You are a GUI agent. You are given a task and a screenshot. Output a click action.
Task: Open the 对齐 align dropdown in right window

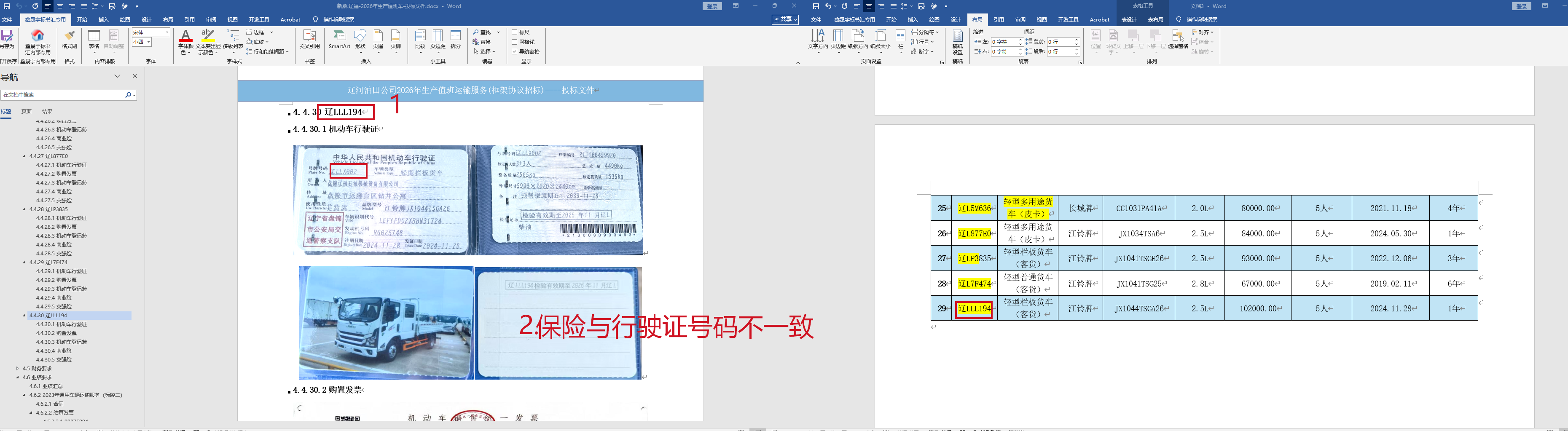[x=1202, y=32]
